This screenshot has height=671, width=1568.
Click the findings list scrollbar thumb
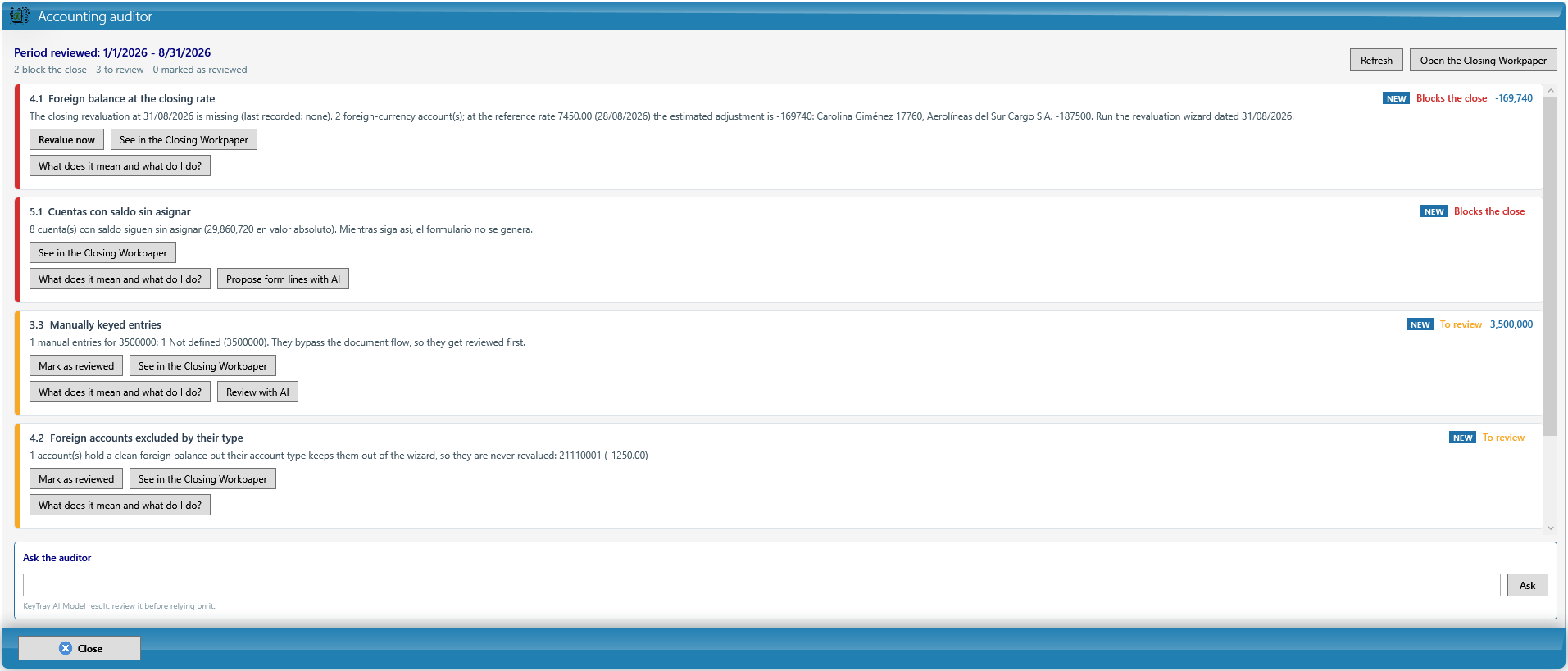point(1550,266)
